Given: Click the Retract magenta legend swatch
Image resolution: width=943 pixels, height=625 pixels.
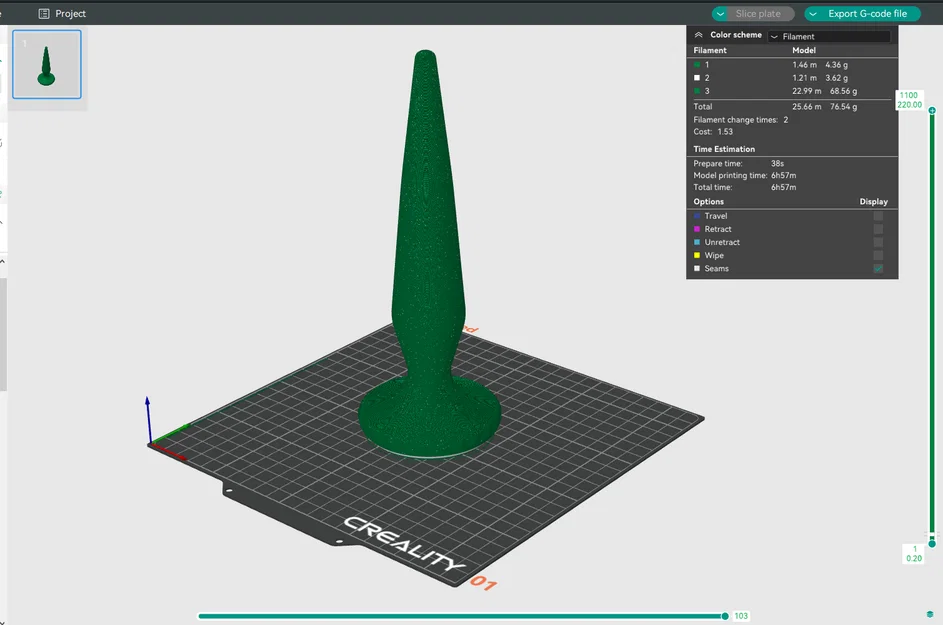Looking at the screenshot, I should [x=697, y=229].
